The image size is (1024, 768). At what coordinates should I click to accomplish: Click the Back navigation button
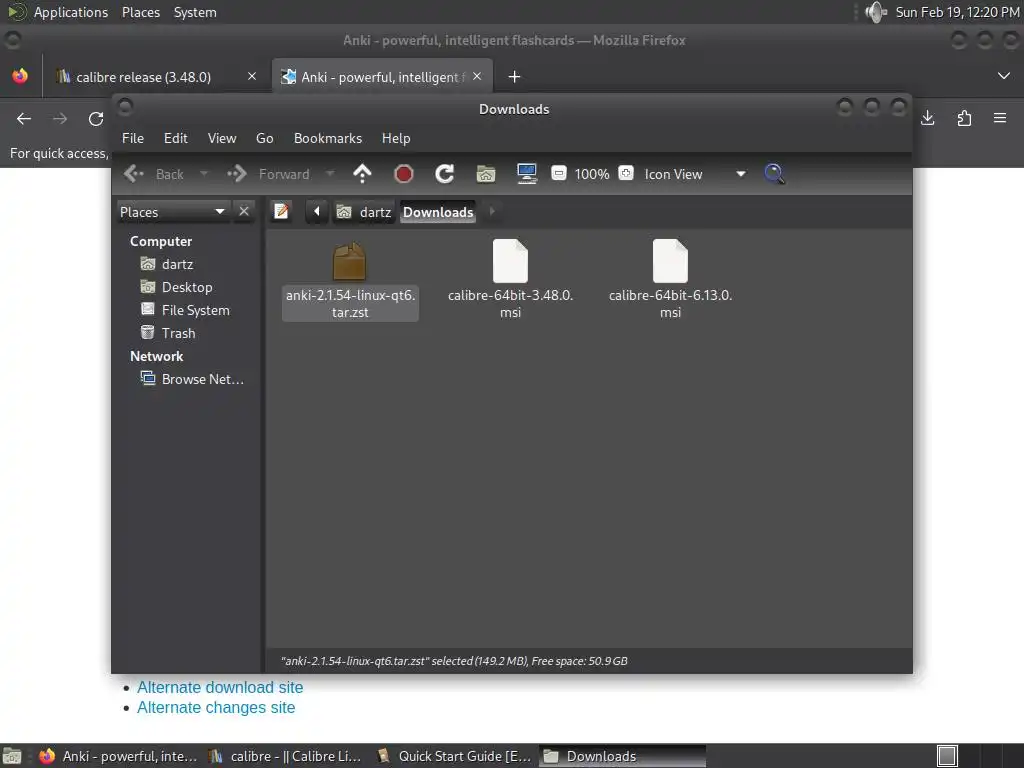click(x=154, y=174)
